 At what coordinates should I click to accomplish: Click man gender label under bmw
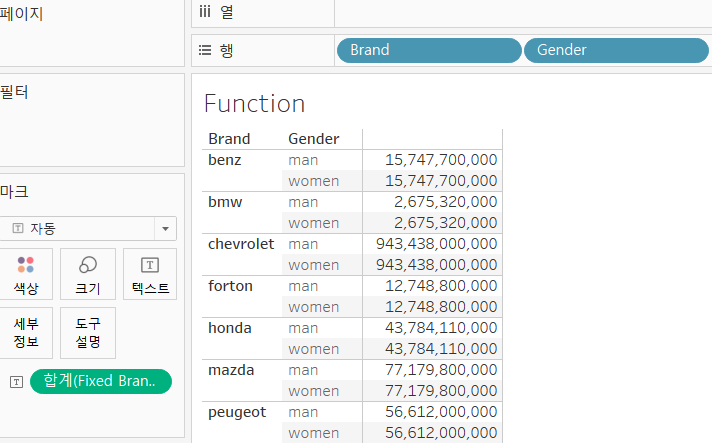pyautogui.click(x=303, y=202)
